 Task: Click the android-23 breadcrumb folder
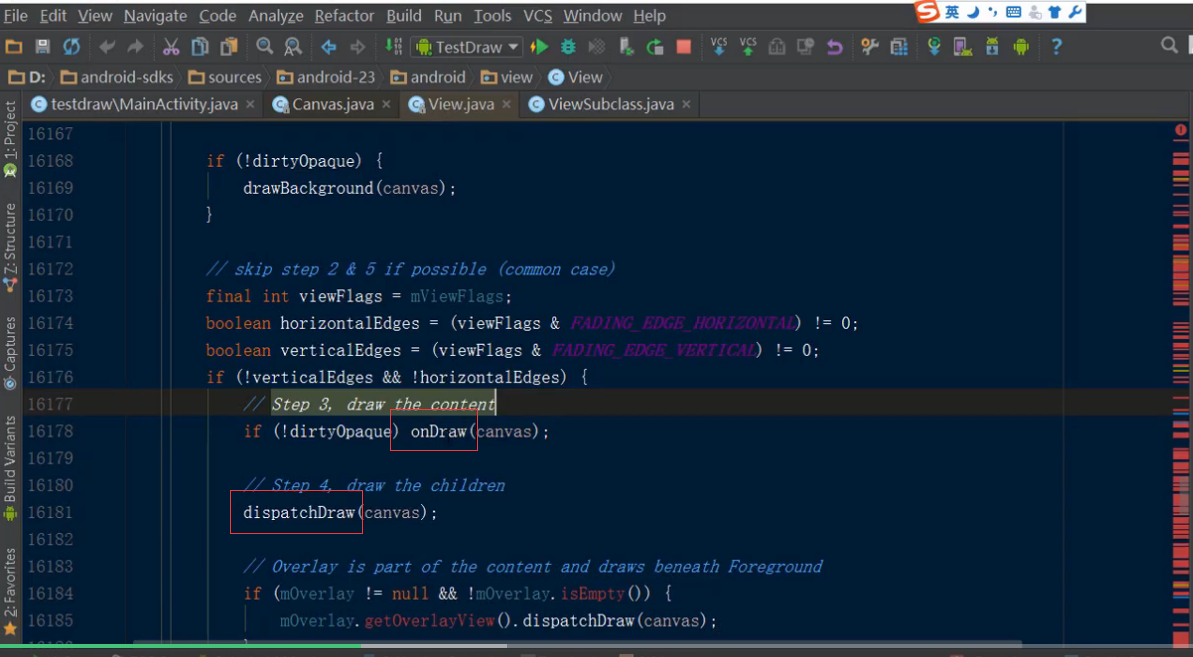(326, 77)
